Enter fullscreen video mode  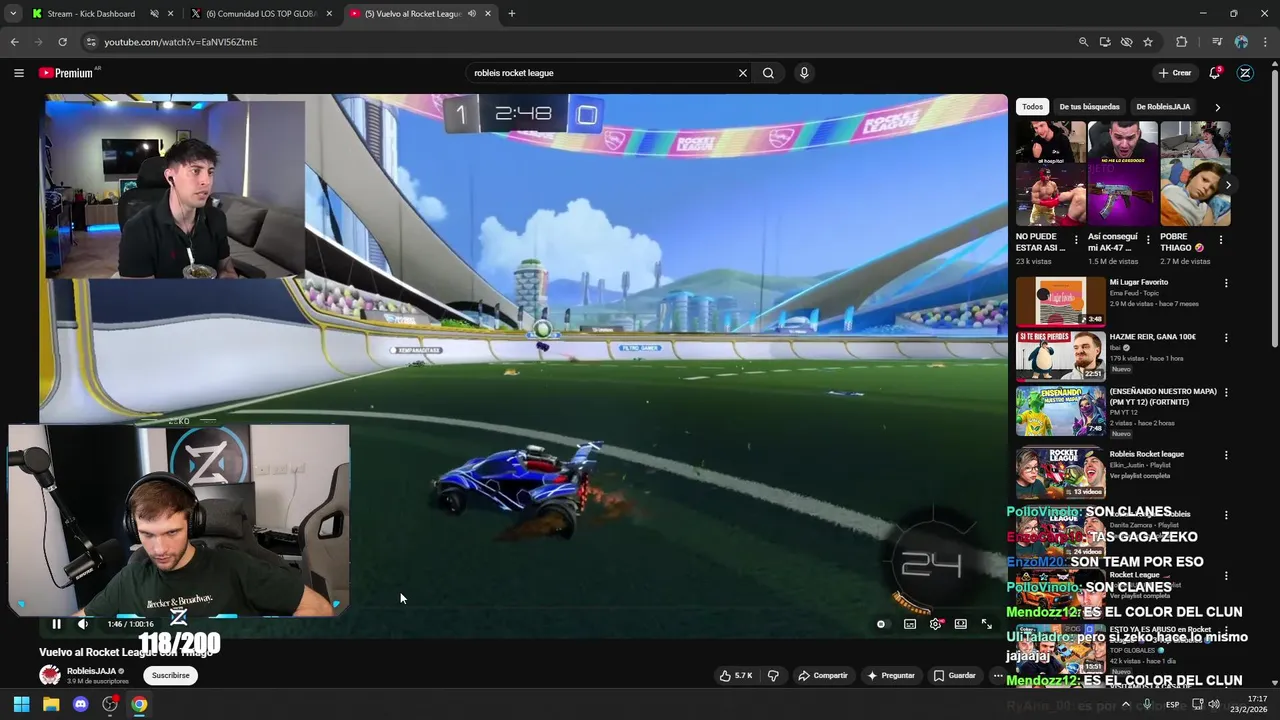pyautogui.click(x=987, y=624)
